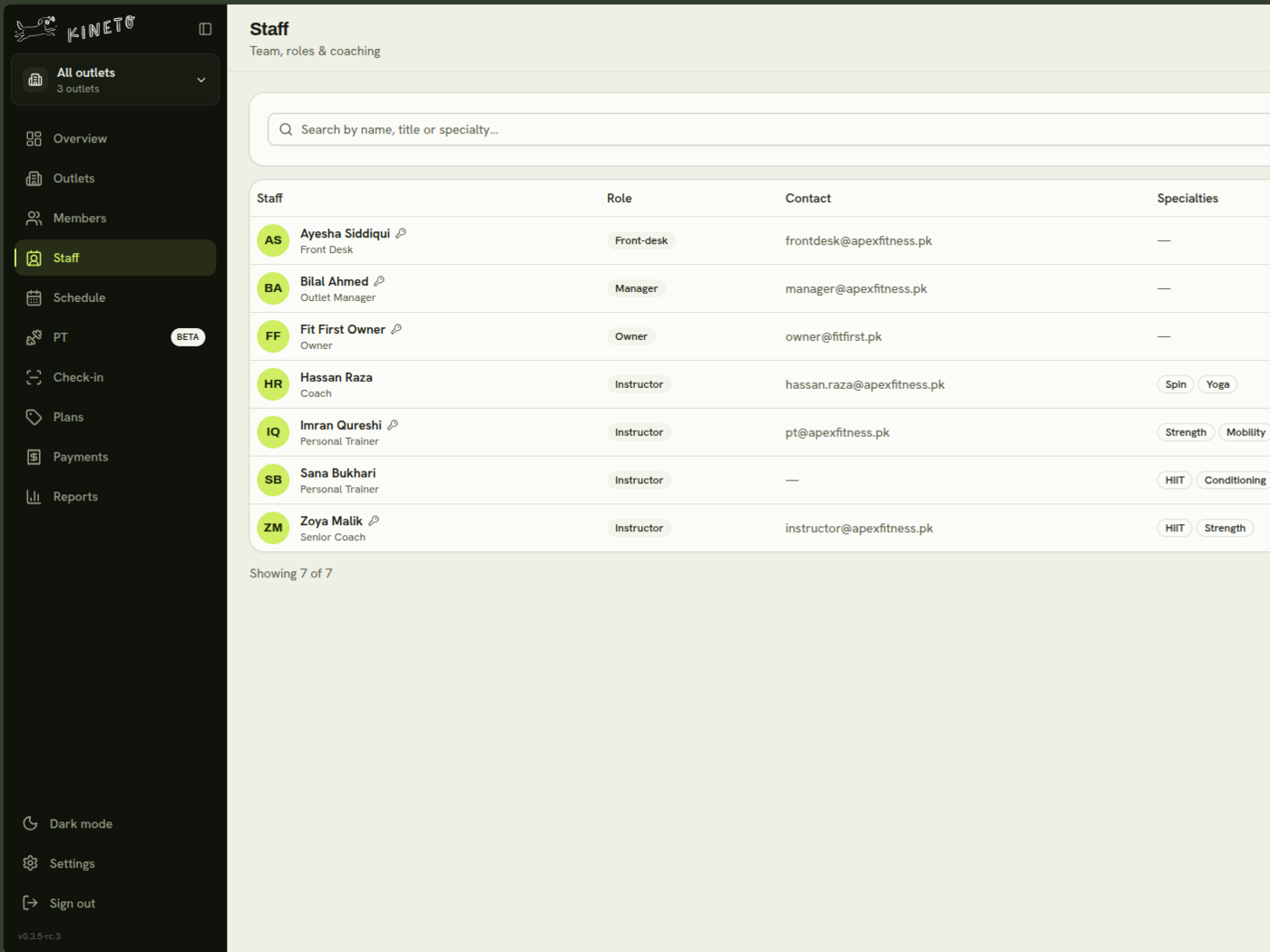Image resolution: width=1270 pixels, height=952 pixels.
Task: Collapse the sidebar panel icon
Action: 205,29
